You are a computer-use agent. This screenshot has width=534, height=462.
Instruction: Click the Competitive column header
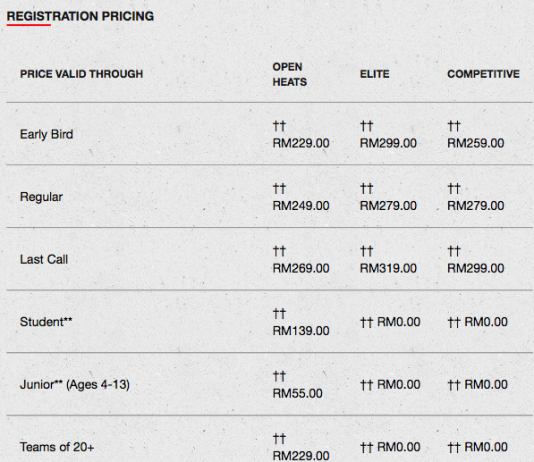point(483,74)
